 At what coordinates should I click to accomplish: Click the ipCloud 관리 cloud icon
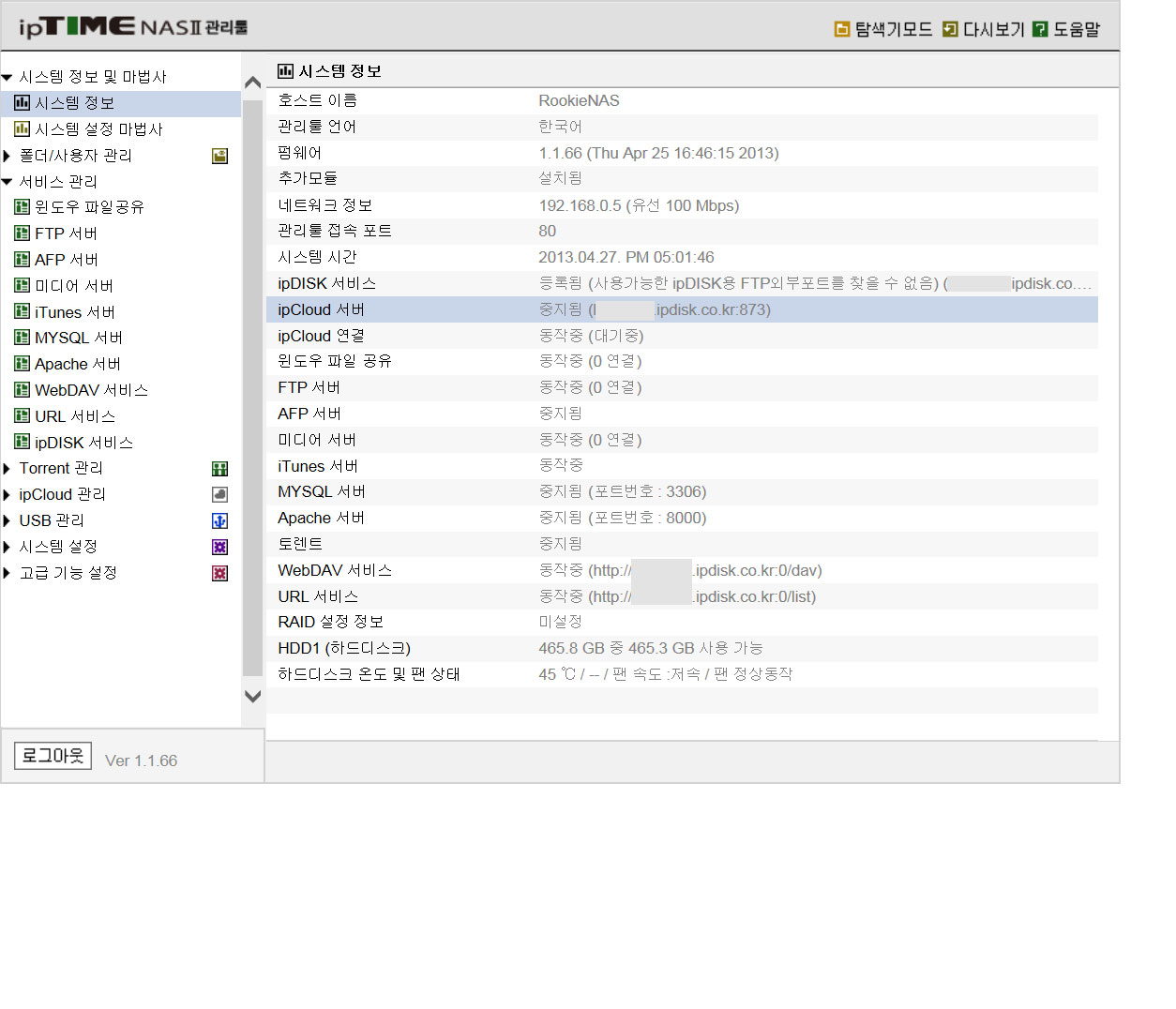tap(220, 494)
